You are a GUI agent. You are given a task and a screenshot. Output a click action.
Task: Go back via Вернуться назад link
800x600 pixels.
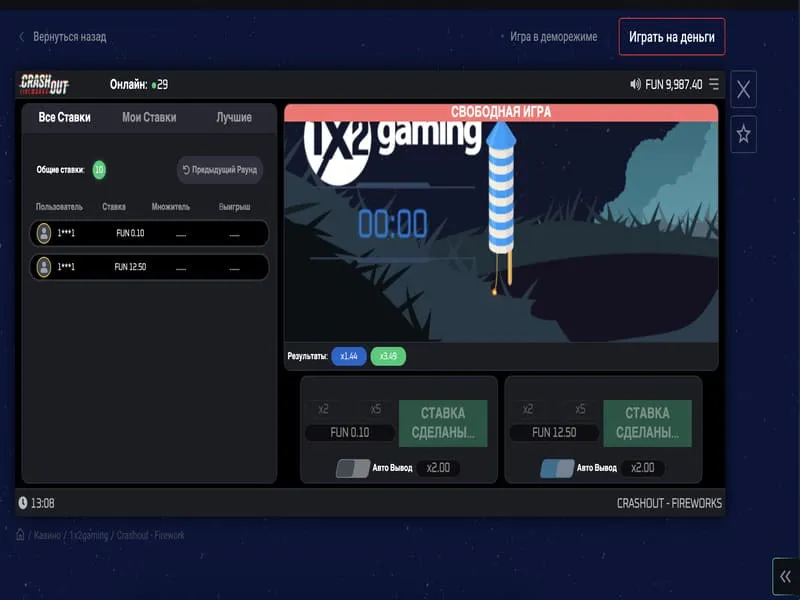(69, 37)
